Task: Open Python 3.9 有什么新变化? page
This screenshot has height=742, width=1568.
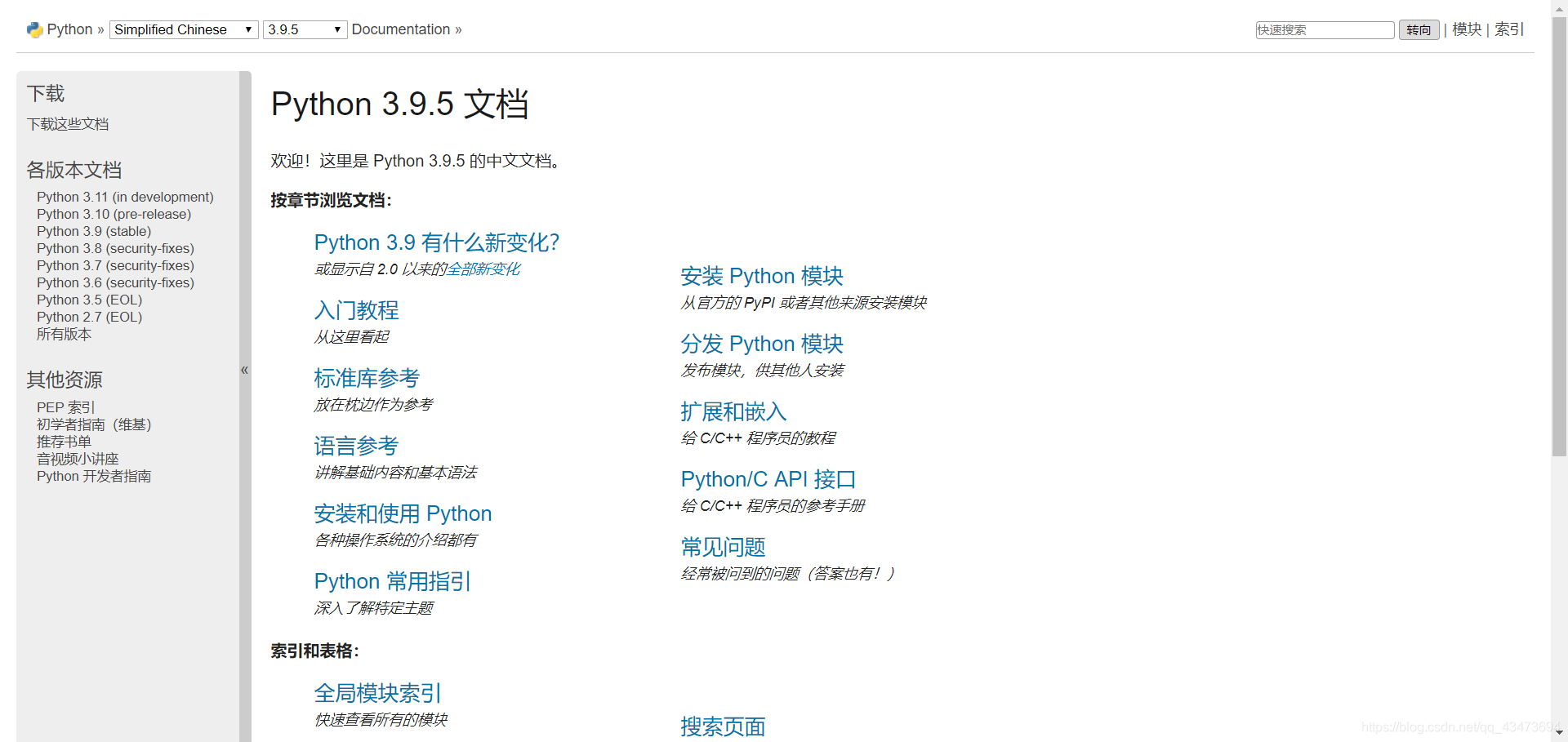Action: coord(437,242)
